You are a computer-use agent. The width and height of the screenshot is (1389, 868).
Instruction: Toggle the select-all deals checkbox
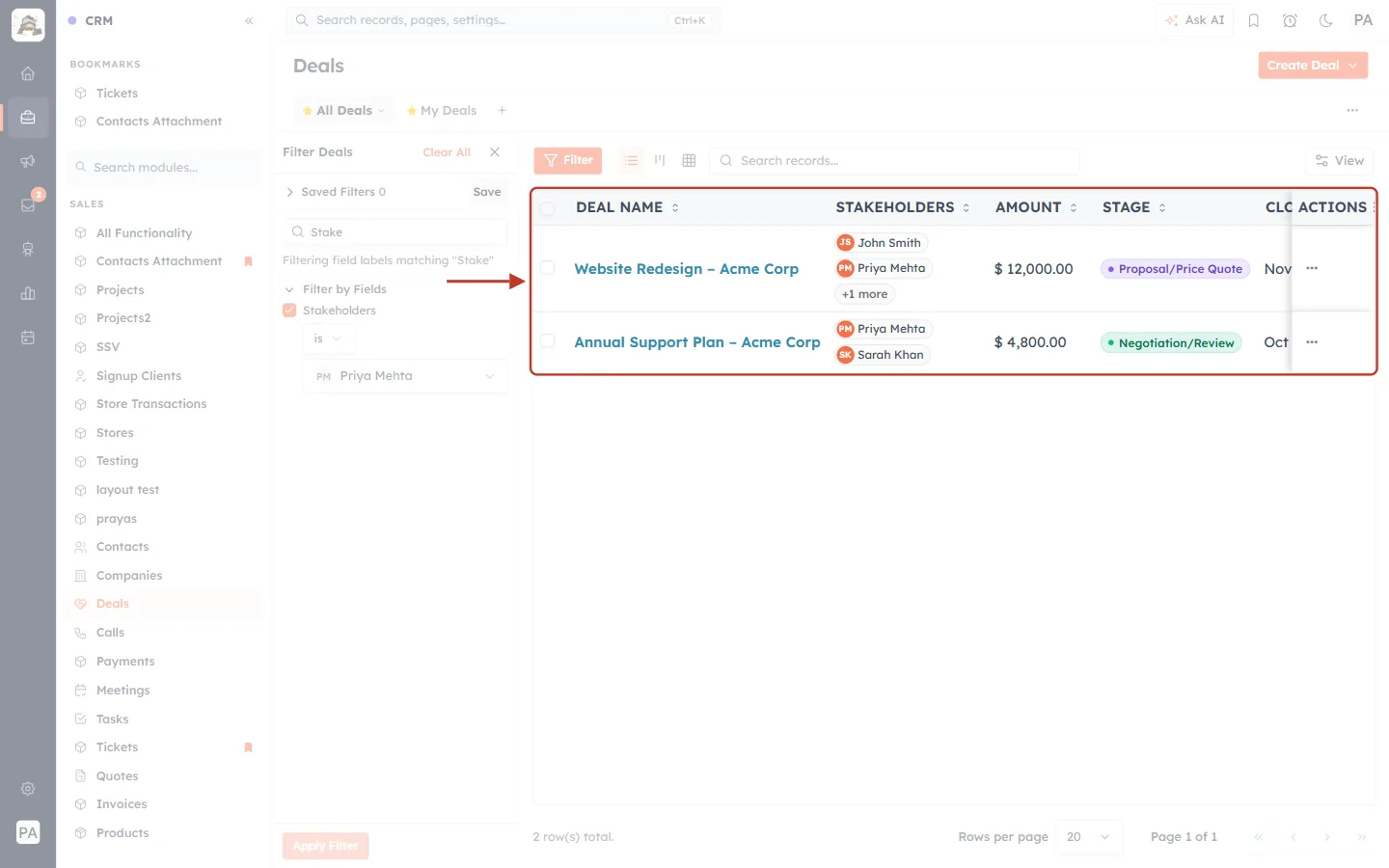(548, 207)
